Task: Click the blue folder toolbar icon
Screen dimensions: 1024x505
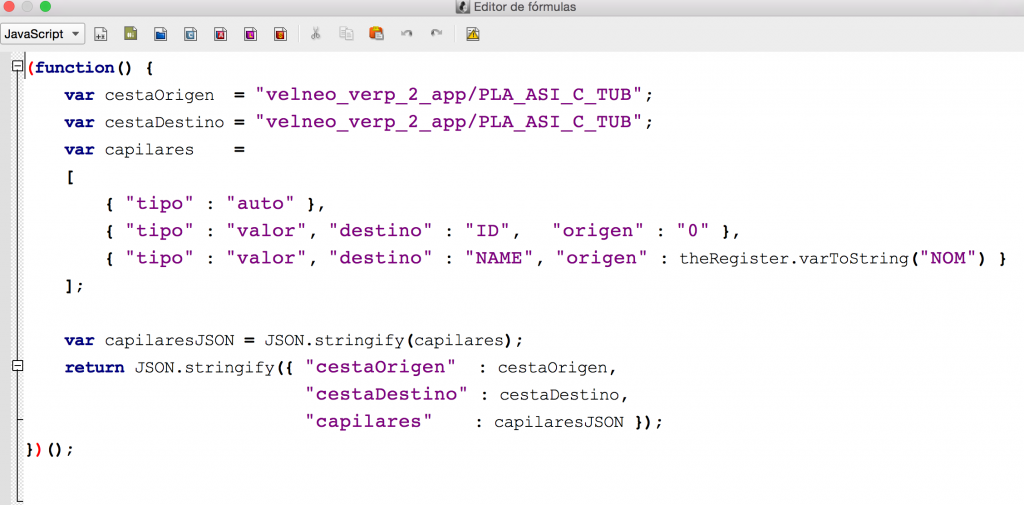Action: coord(161,34)
